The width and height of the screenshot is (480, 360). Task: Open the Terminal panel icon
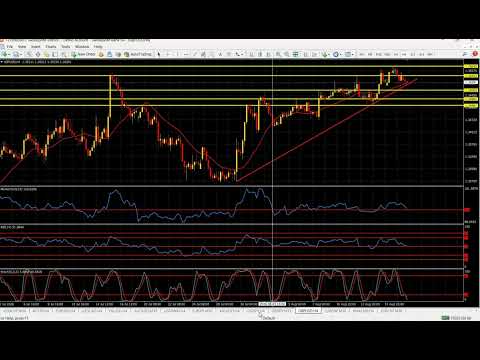coord(55,54)
